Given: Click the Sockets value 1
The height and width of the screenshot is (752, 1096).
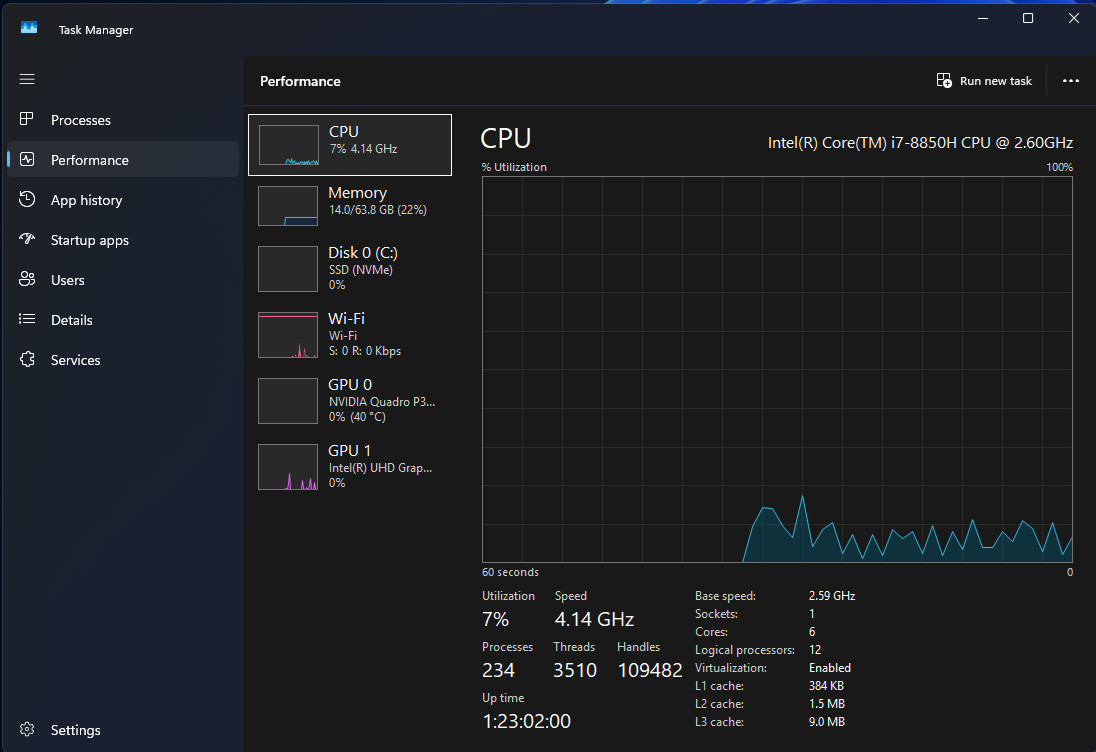Looking at the screenshot, I should (x=812, y=614).
